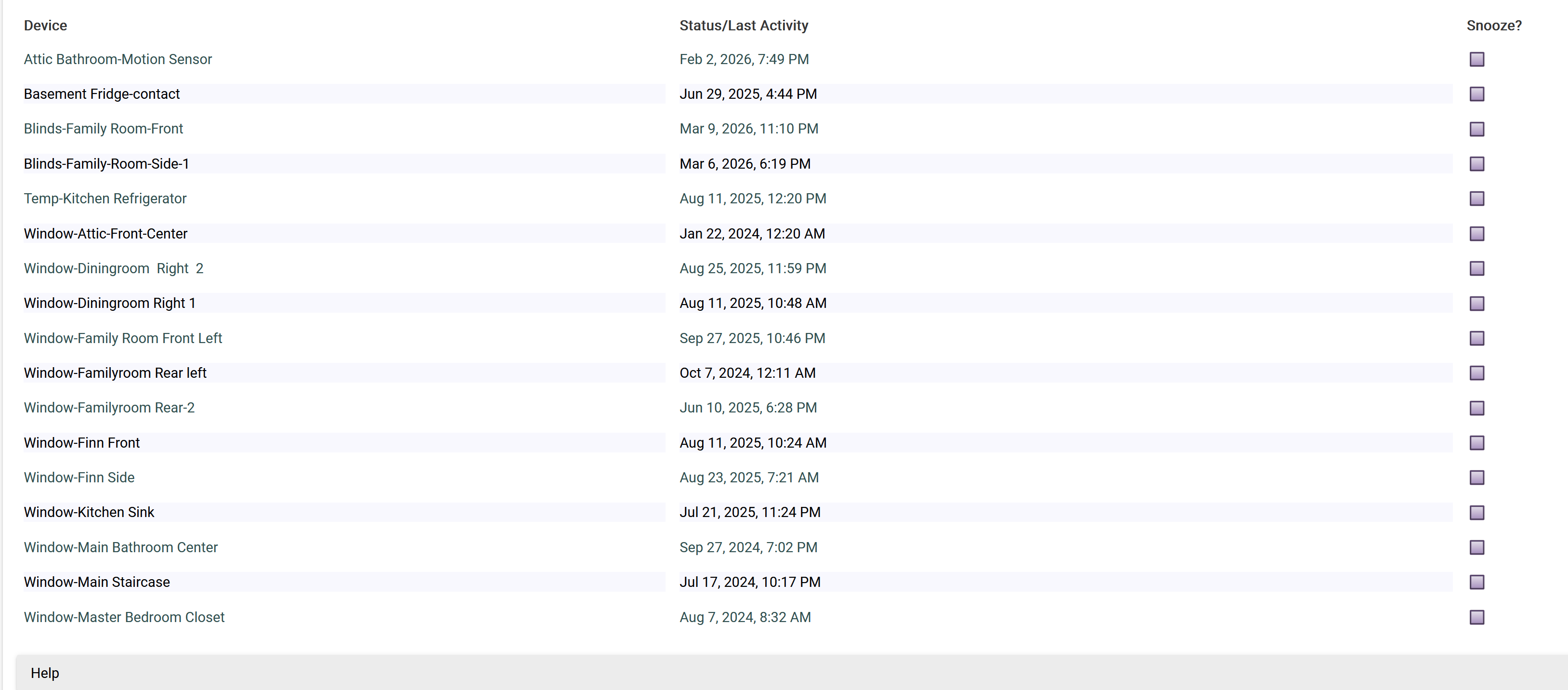Enable snooze for Blinds-Family Room-Front

pos(1477,129)
